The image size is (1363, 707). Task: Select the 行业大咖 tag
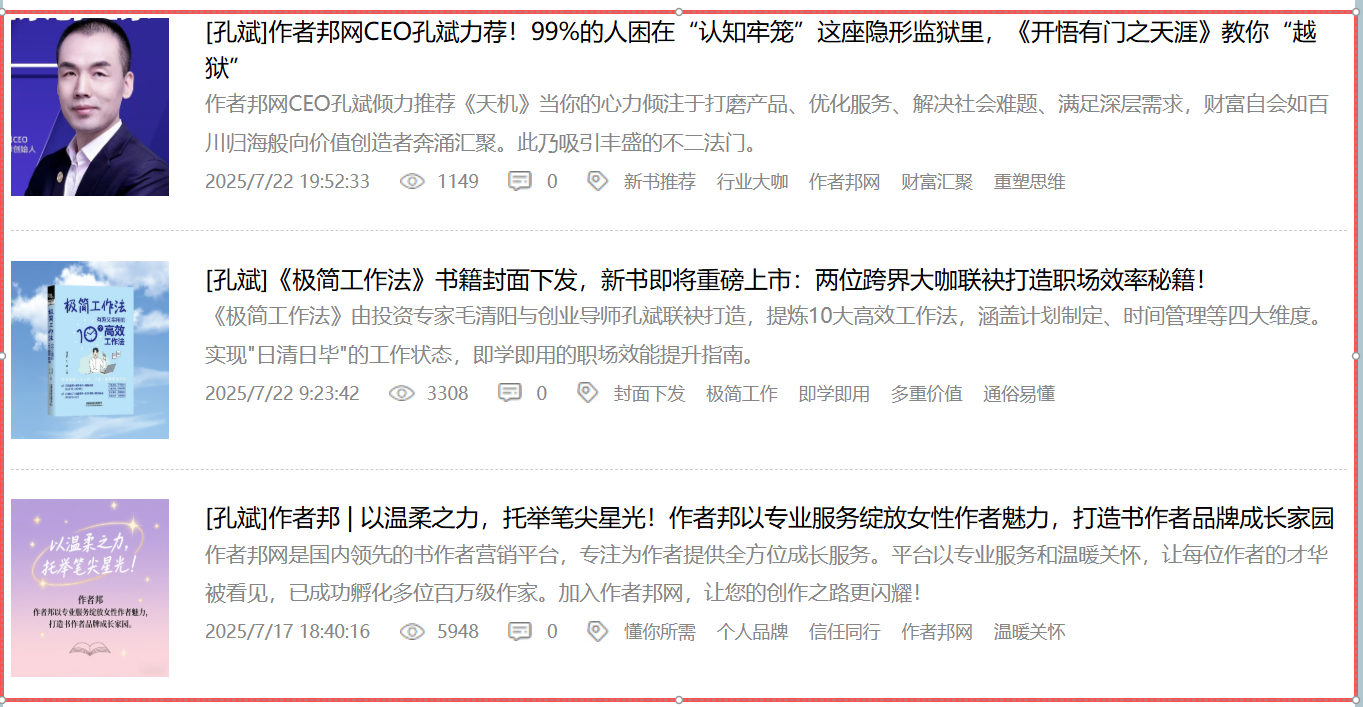tap(753, 181)
